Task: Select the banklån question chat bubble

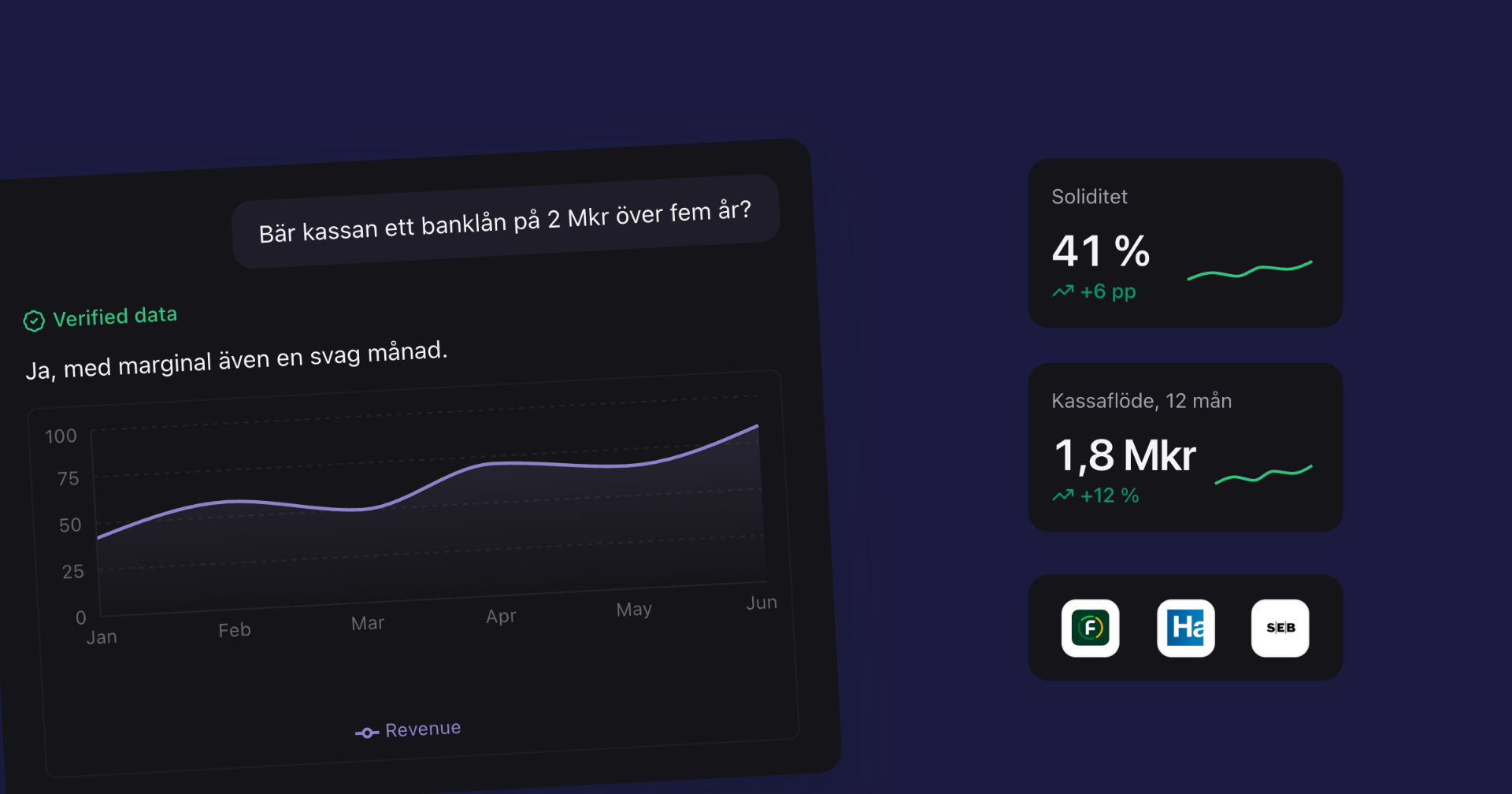Action: click(506, 221)
